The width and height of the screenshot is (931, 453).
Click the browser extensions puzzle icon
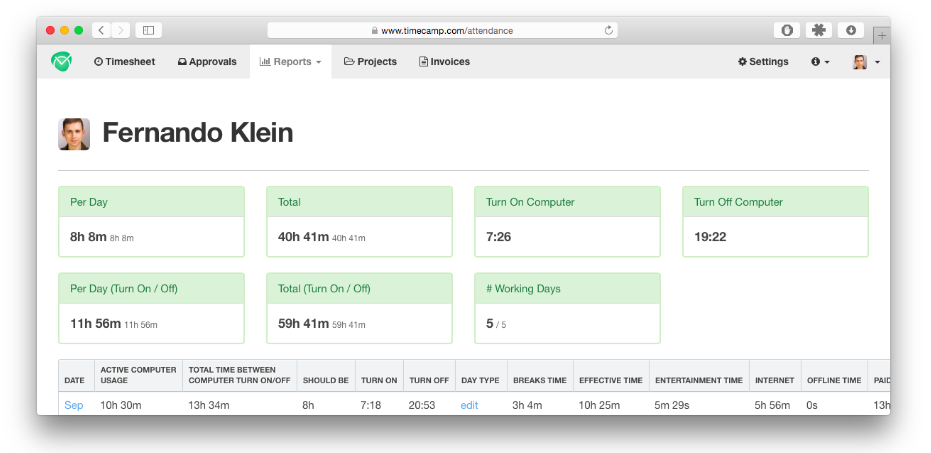(x=819, y=30)
